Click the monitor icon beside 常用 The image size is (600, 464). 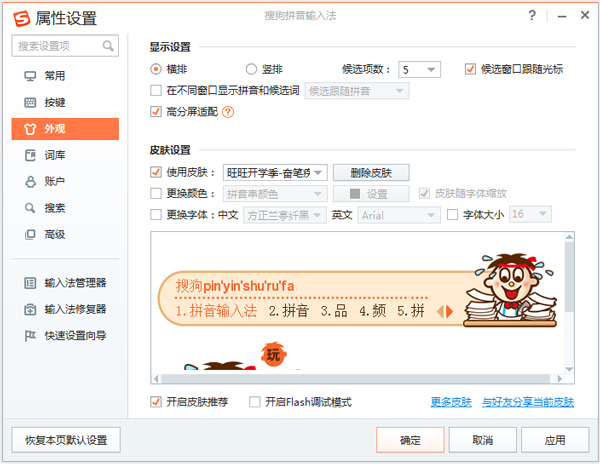30,76
